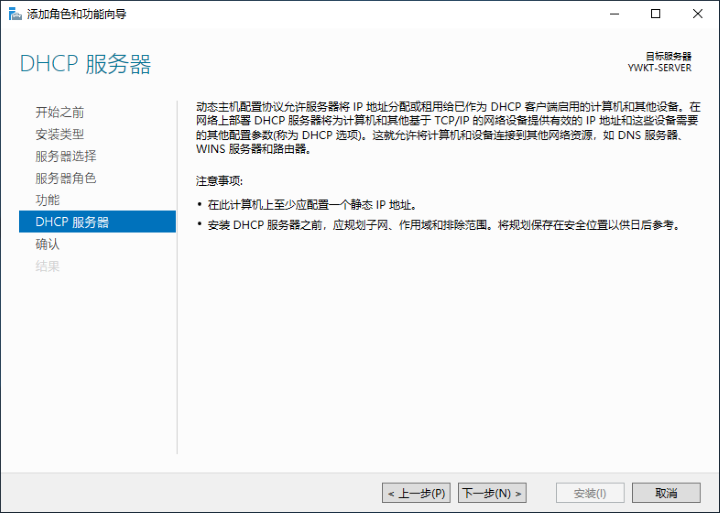Click the 目标服务器 label
The height and width of the screenshot is (513, 720).
(669, 56)
